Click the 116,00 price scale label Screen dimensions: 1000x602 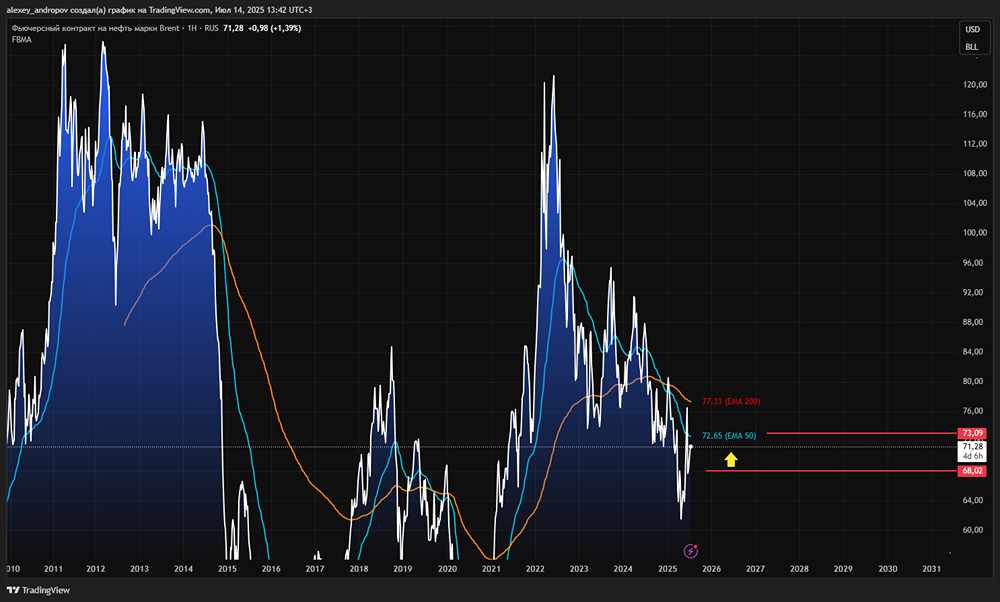click(974, 114)
